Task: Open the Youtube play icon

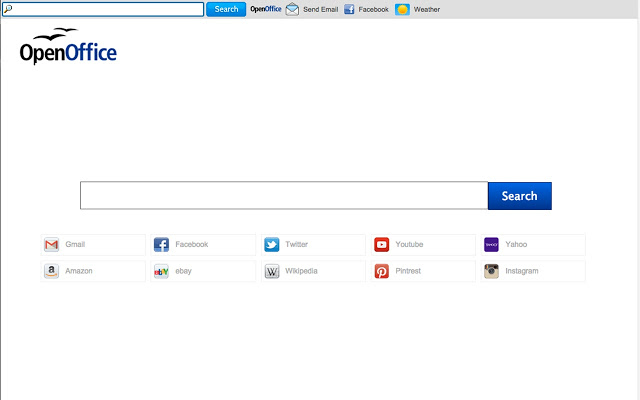Action: (x=382, y=244)
